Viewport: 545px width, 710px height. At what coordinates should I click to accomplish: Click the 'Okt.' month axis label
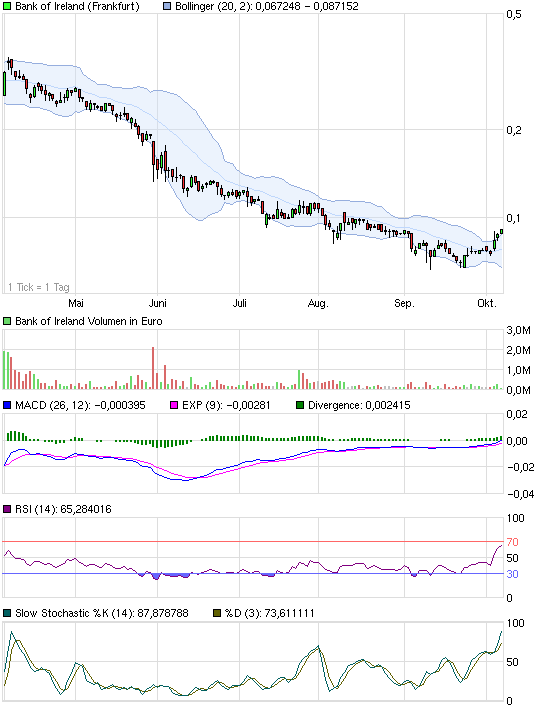[x=487, y=303]
